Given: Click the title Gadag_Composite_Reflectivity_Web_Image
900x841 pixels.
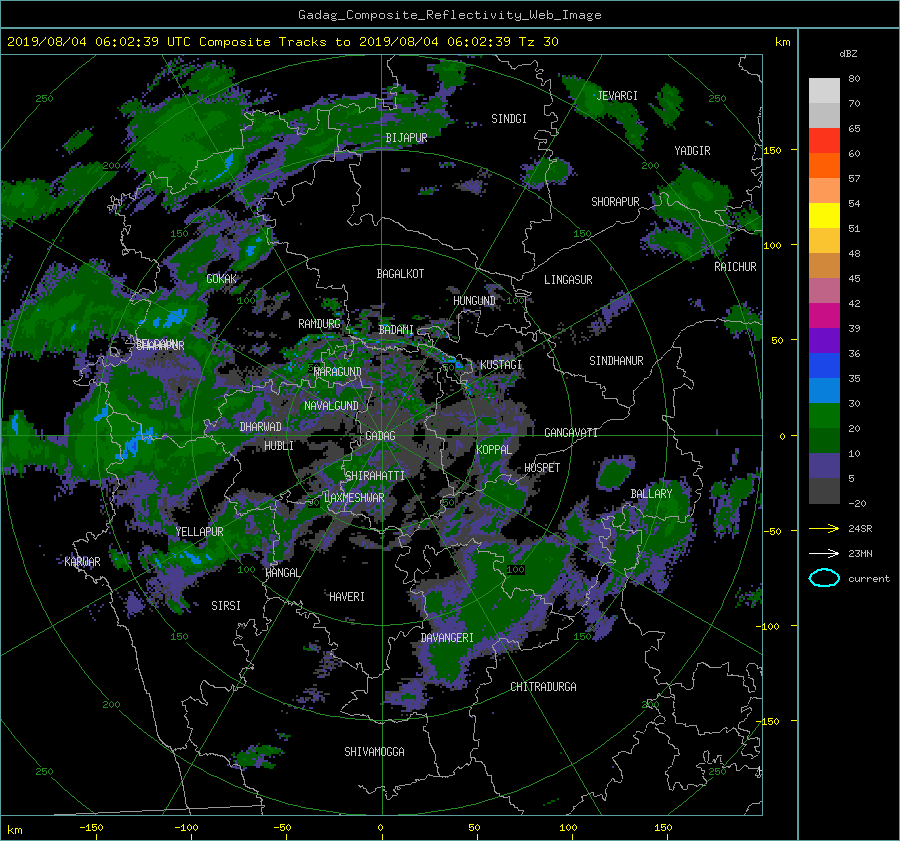Looking at the screenshot, I should 449,15.
